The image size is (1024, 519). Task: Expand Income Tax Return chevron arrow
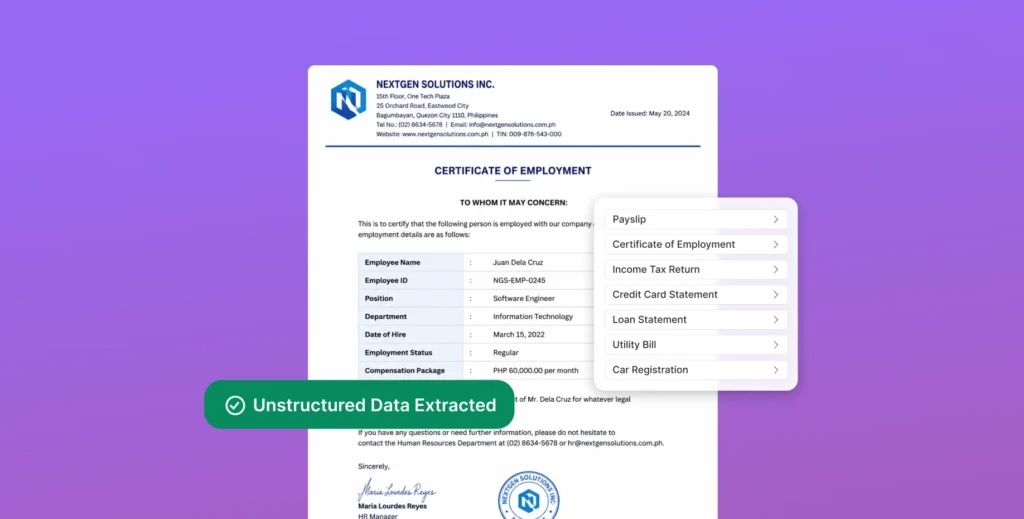(x=776, y=270)
